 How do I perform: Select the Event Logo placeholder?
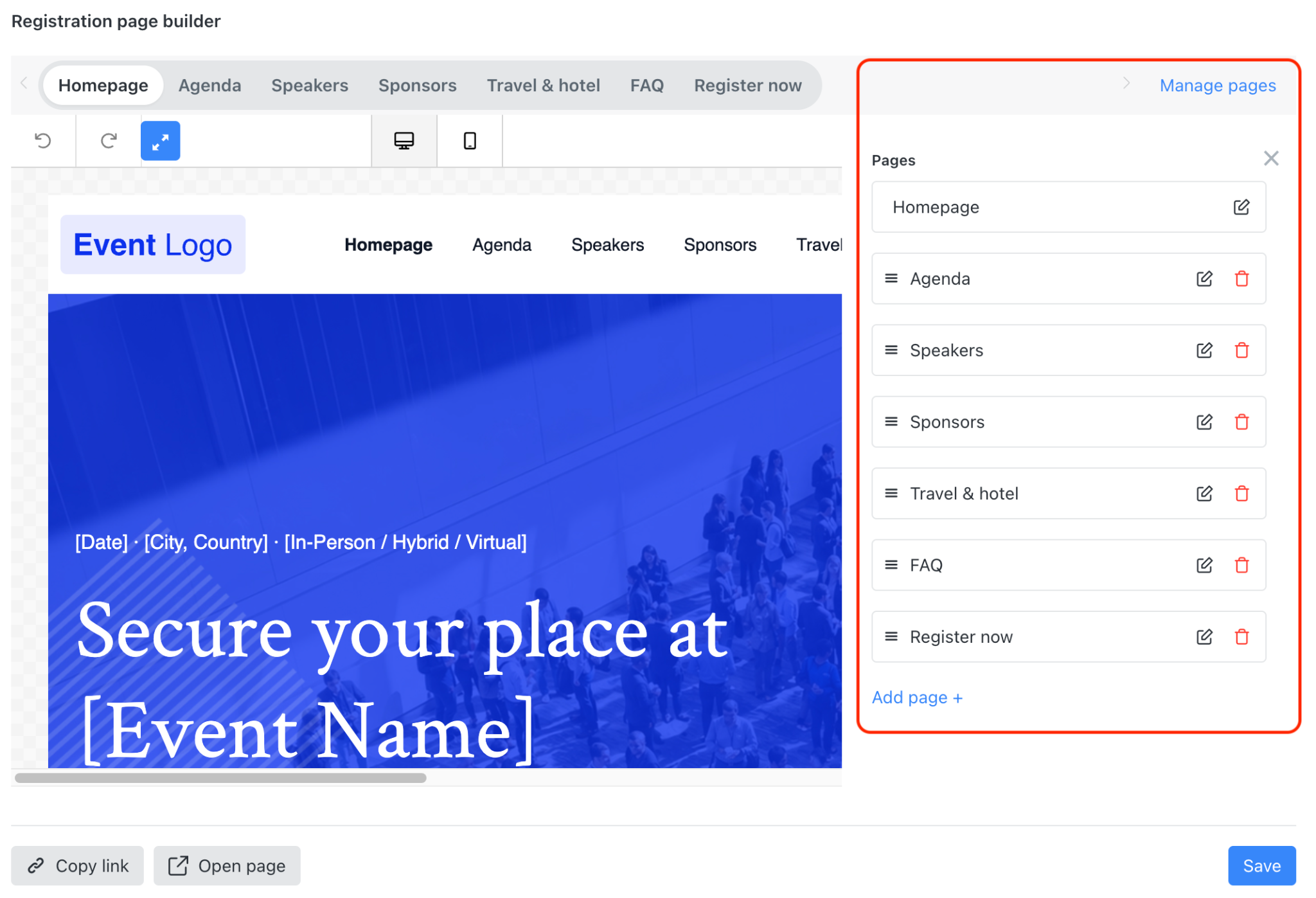click(153, 245)
